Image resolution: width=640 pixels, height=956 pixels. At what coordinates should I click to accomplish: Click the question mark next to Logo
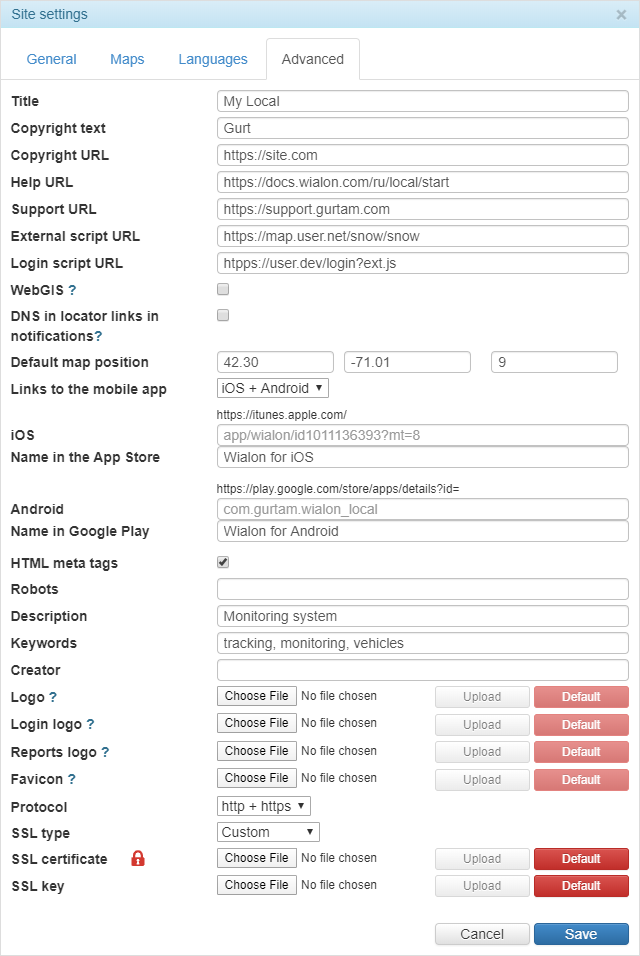click(53, 697)
